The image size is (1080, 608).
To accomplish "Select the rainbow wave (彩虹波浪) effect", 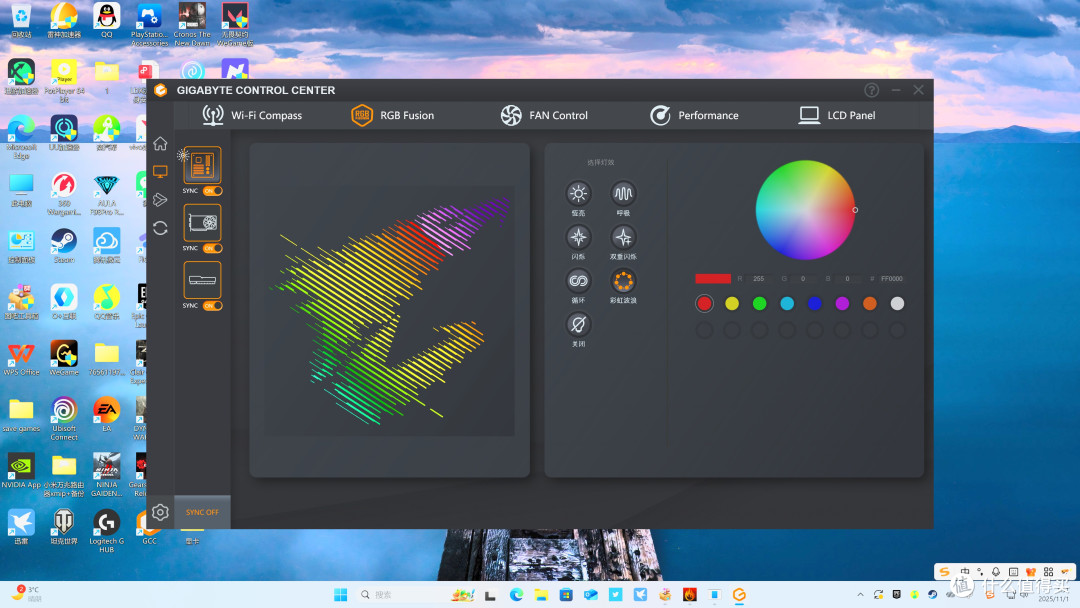I will pyautogui.click(x=623, y=281).
